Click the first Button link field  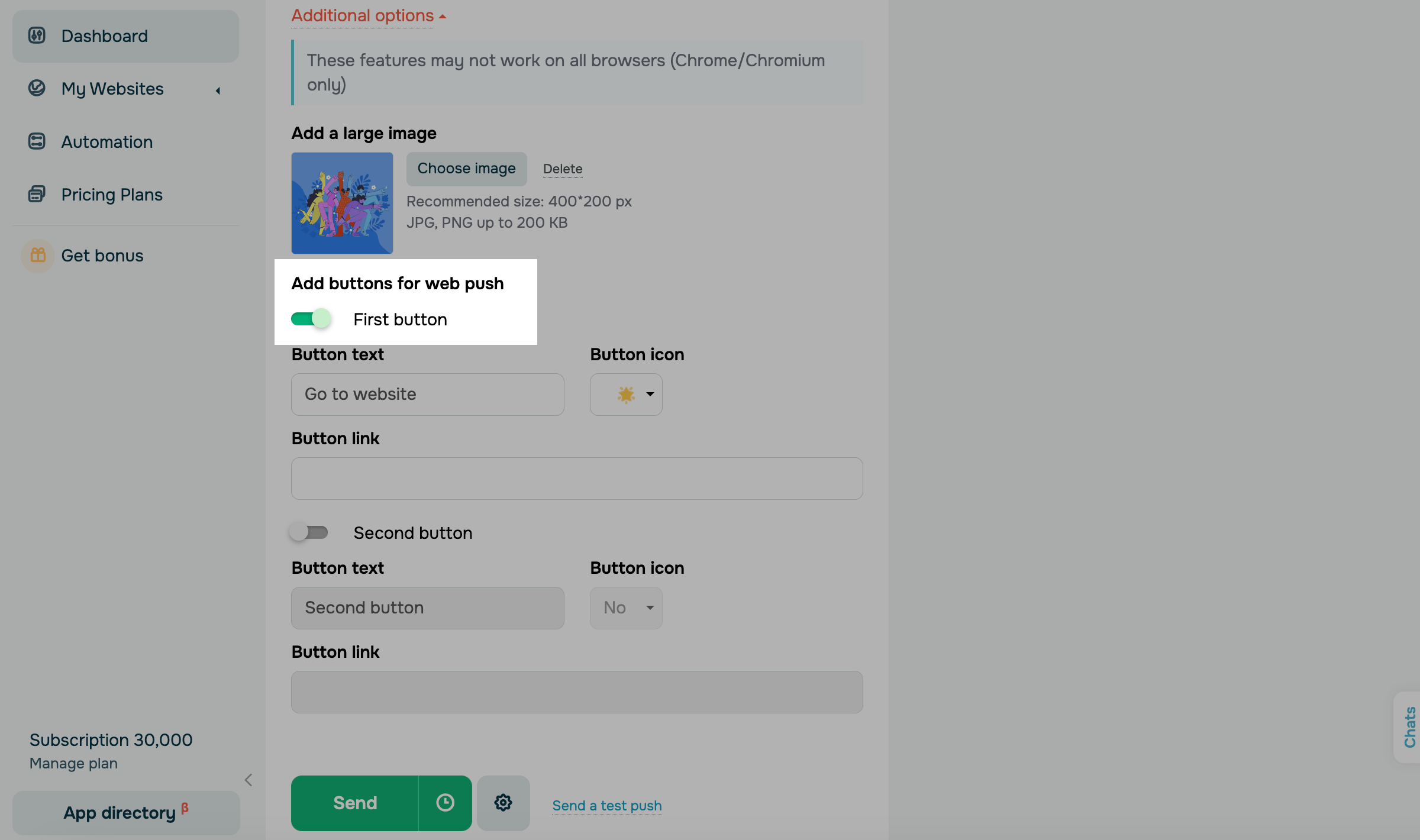576,478
